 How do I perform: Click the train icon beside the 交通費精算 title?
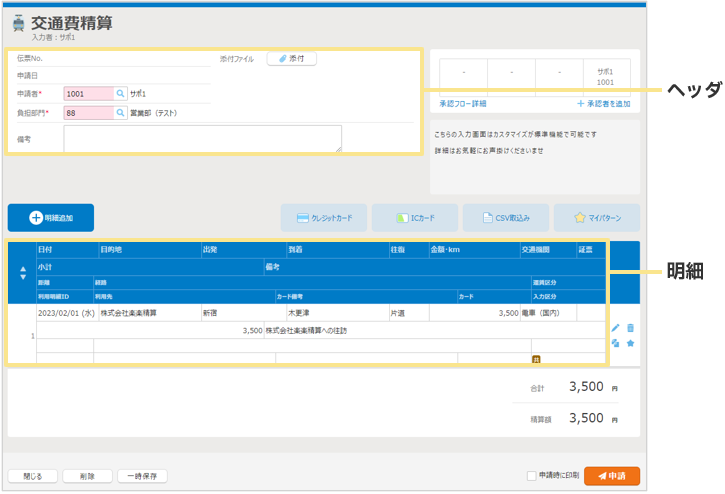pyautogui.click(x=17, y=24)
